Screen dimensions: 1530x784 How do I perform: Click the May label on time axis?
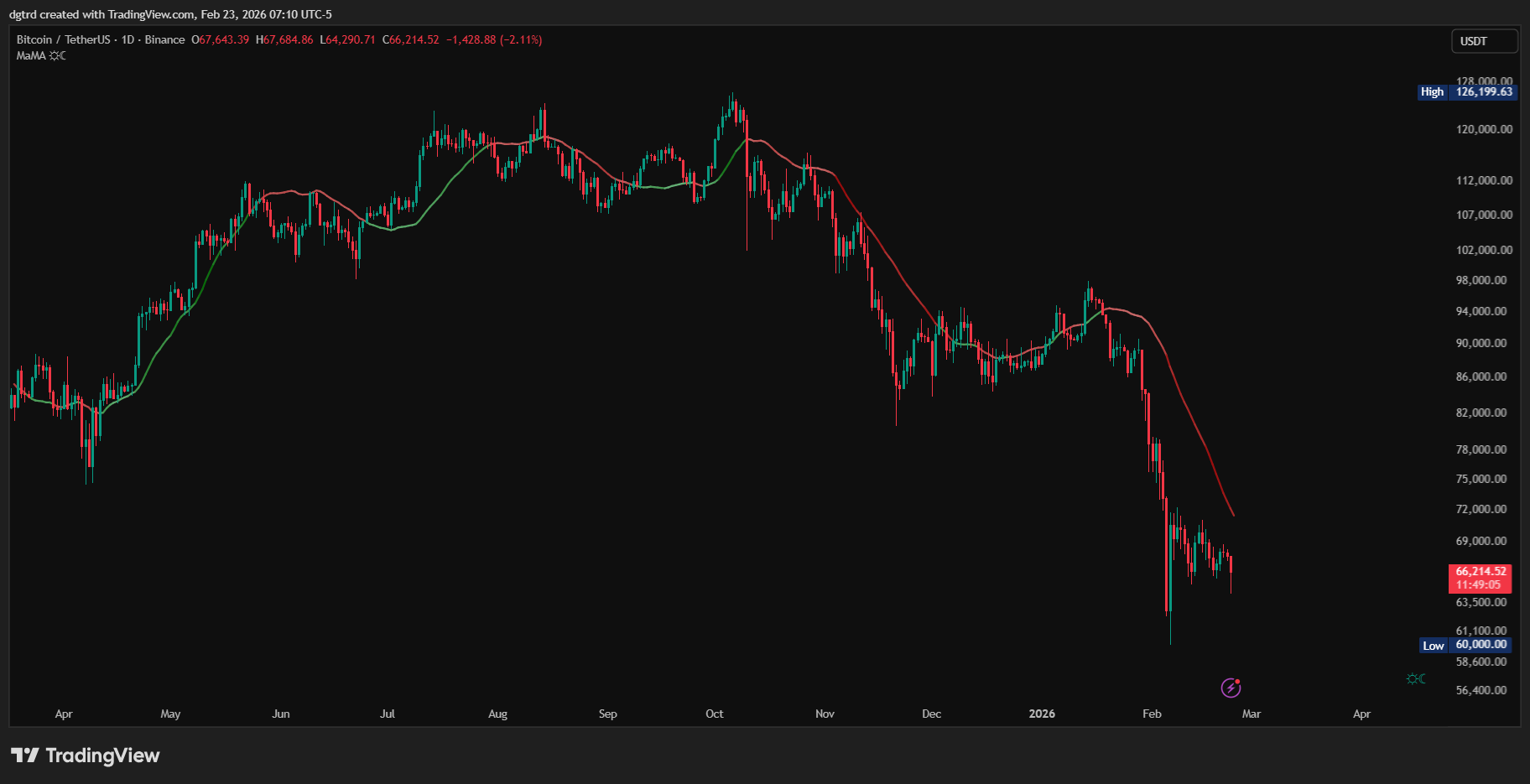(170, 714)
